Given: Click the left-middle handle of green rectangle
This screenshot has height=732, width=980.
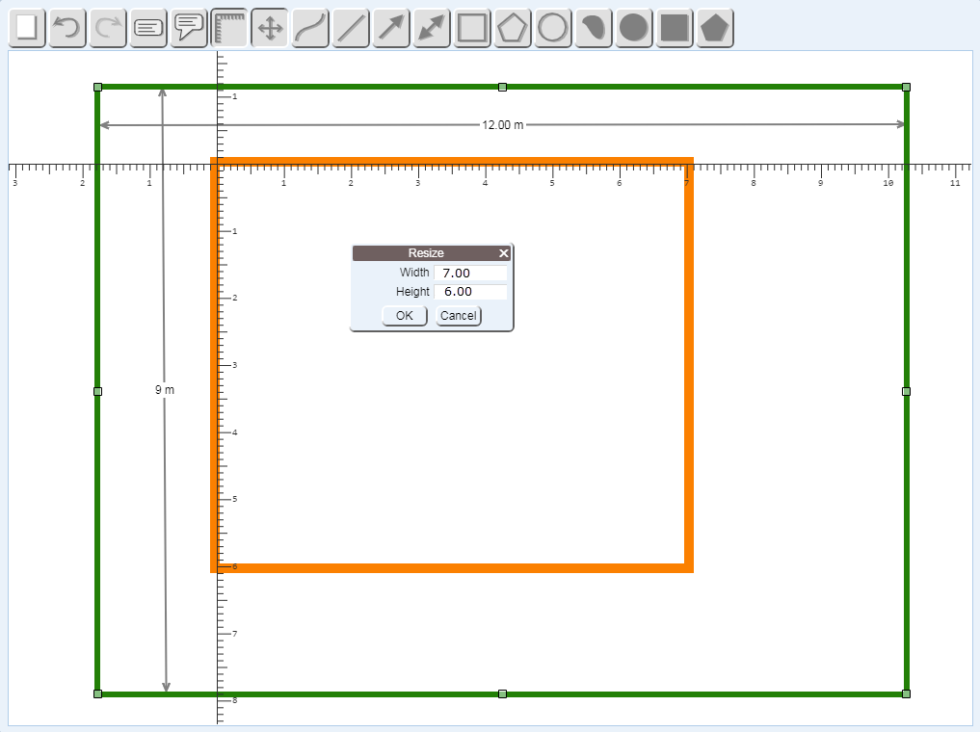Looking at the screenshot, I should (x=98, y=391).
